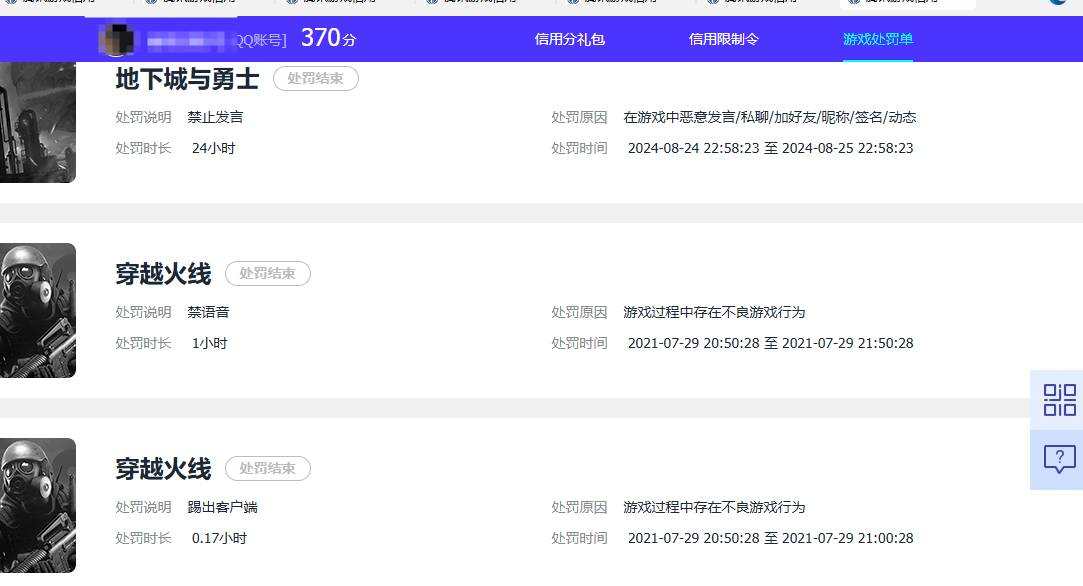Click 处罚结束 badge beside 地下城与勇士
Viewport: 1083px width, 586px height.
tap(316, 78)
